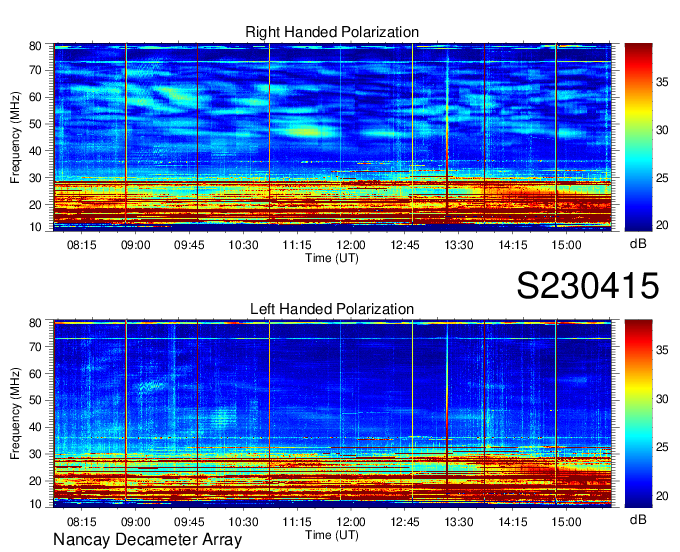Click the 60 frequency tick on bottom plot

(35, 374)
